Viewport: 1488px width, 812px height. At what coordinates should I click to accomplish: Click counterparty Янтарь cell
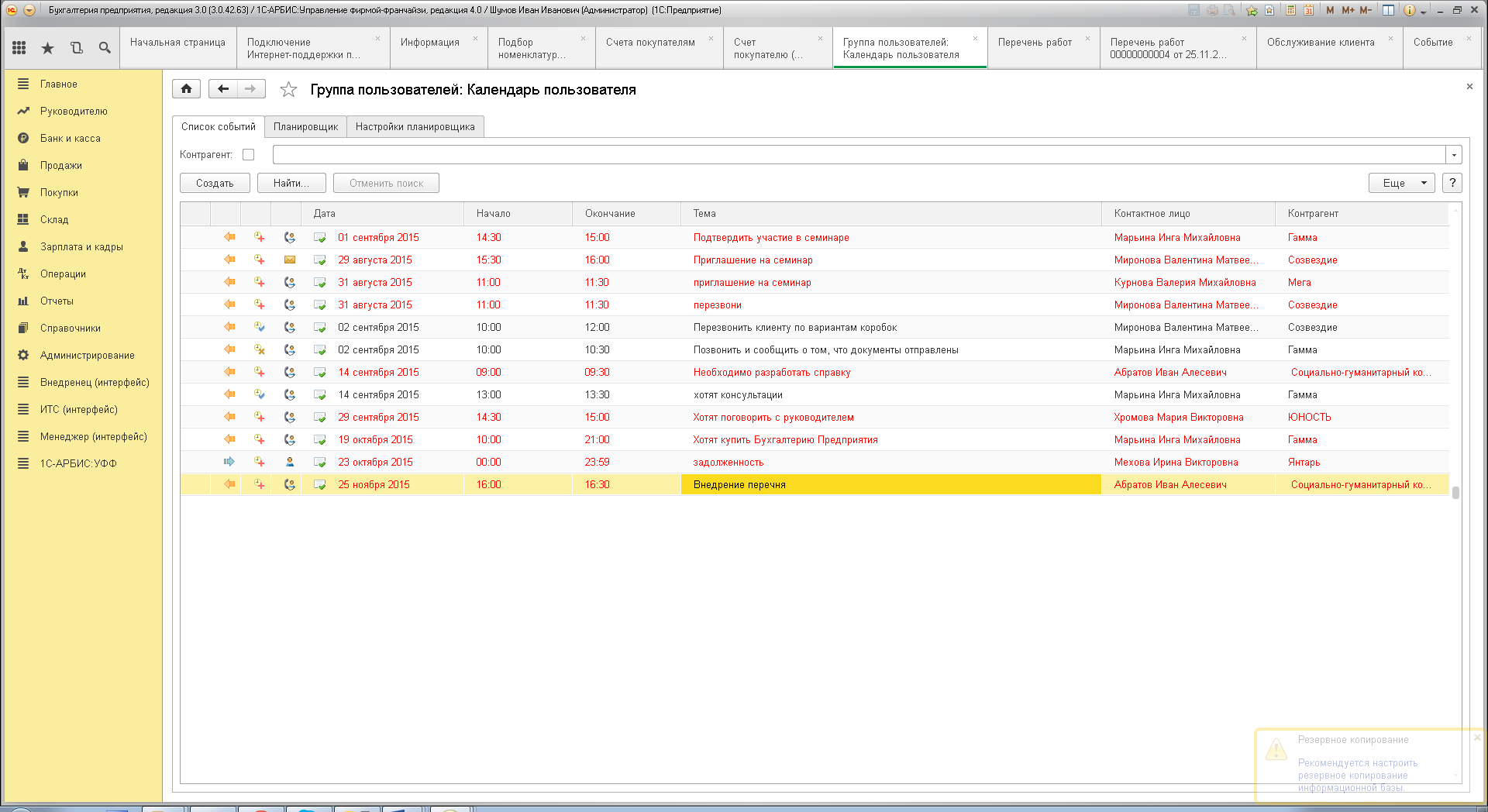(1362, 463)
